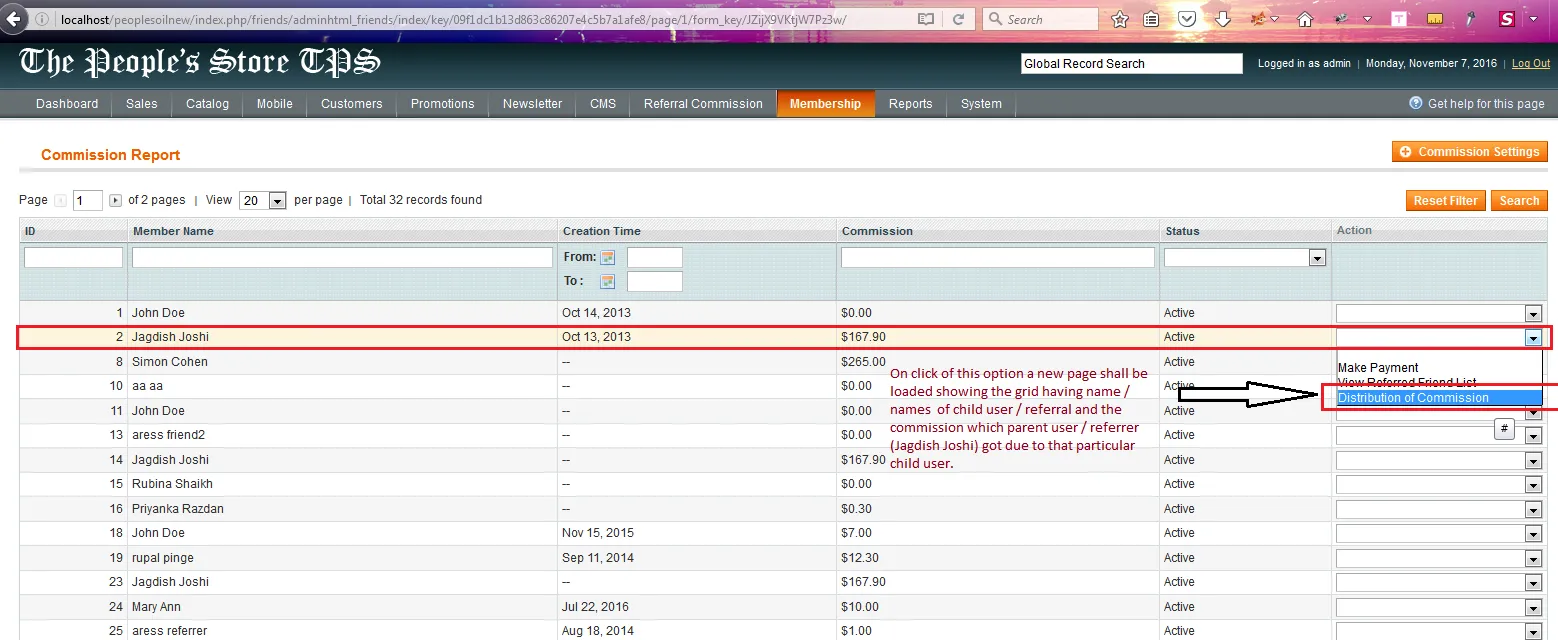This screenshot has height=640, width=1558.
Task: Open Action dropdown for Priyanka Razdan row
Action: click(x=1439, y=509)
